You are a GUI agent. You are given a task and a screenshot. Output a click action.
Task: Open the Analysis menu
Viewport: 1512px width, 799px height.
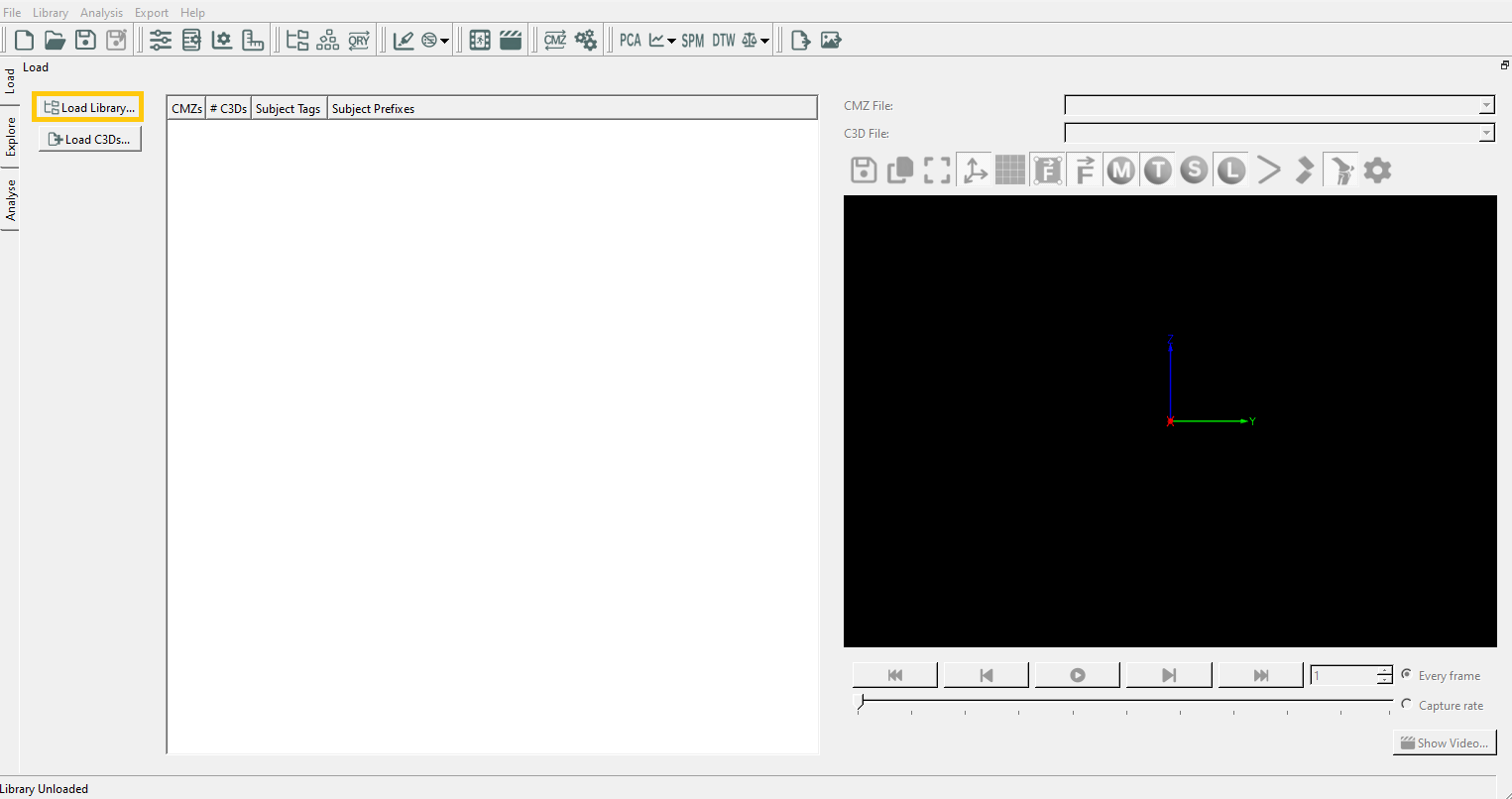click(101, 13)
